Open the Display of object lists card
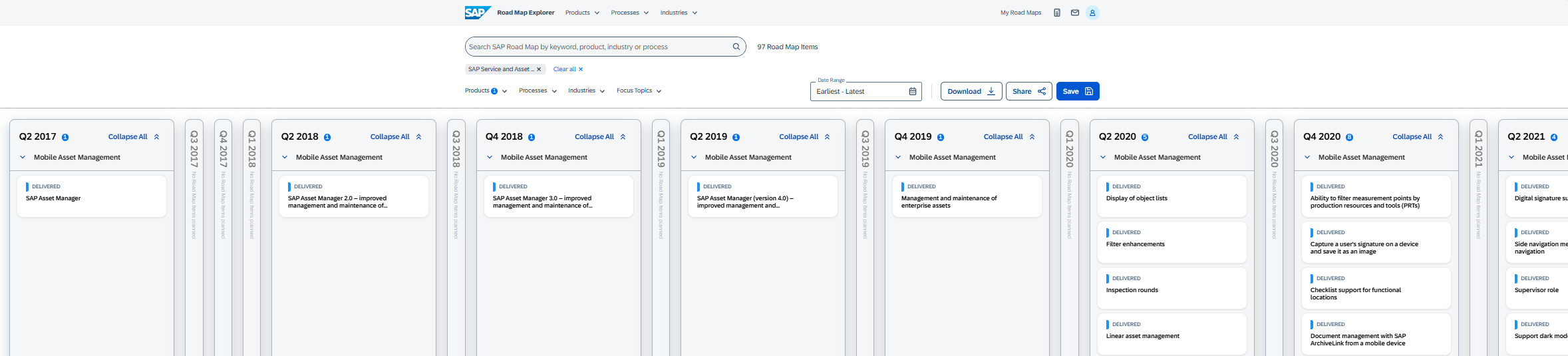1568x356 pixels. [1172, 196]
